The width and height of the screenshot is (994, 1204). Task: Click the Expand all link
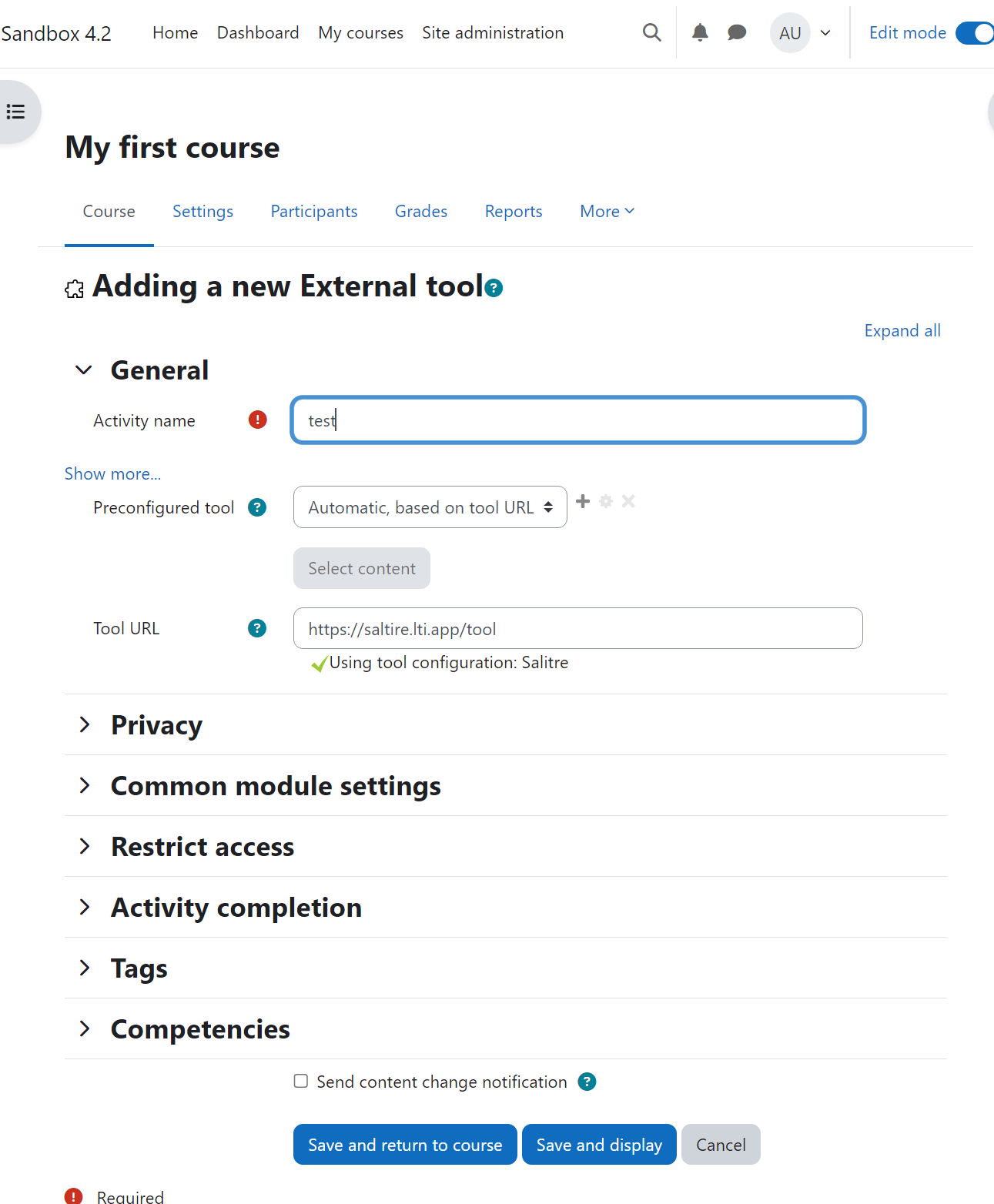902,330
